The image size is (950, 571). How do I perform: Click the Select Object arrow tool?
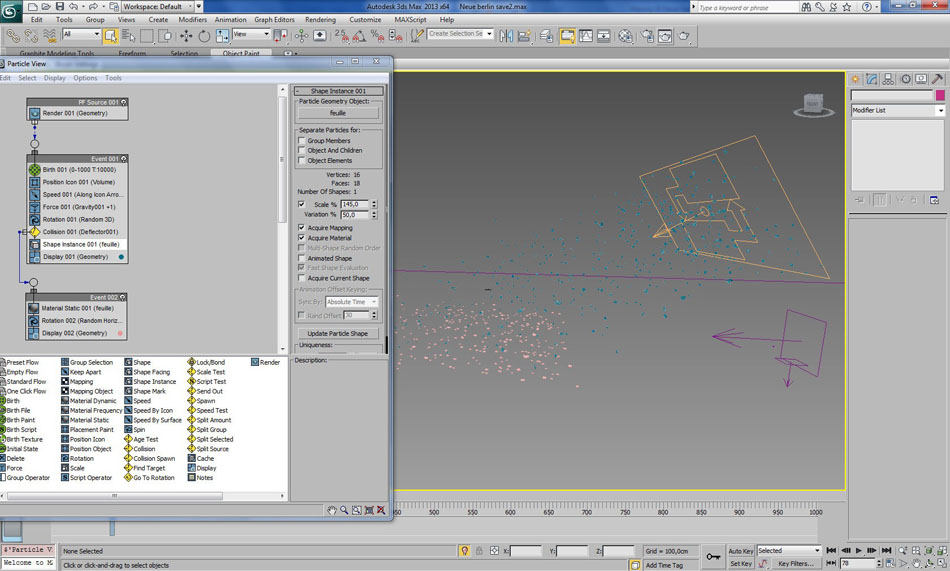110,36
